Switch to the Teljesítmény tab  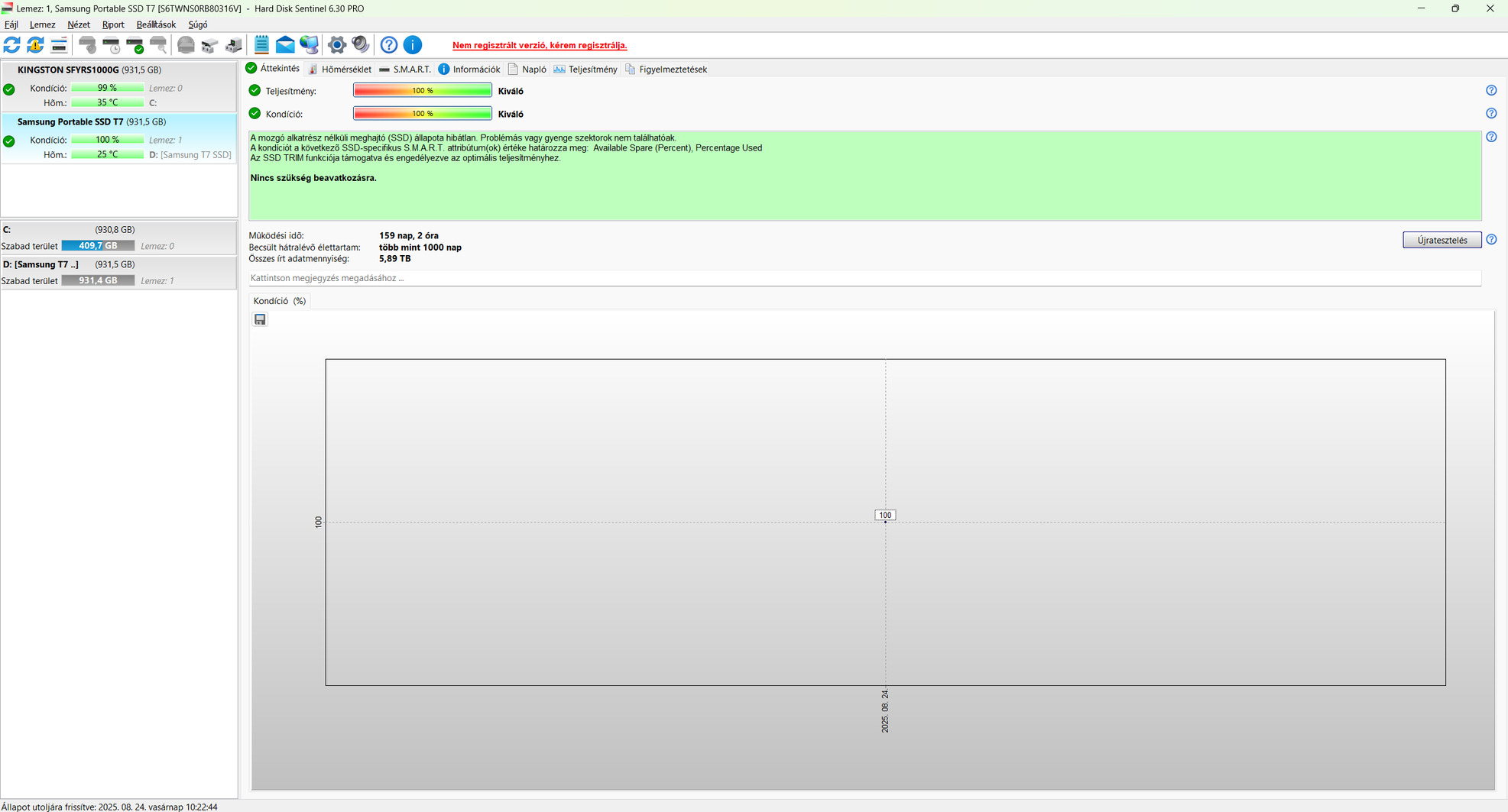pyautogui.click(x=585, y=70)
